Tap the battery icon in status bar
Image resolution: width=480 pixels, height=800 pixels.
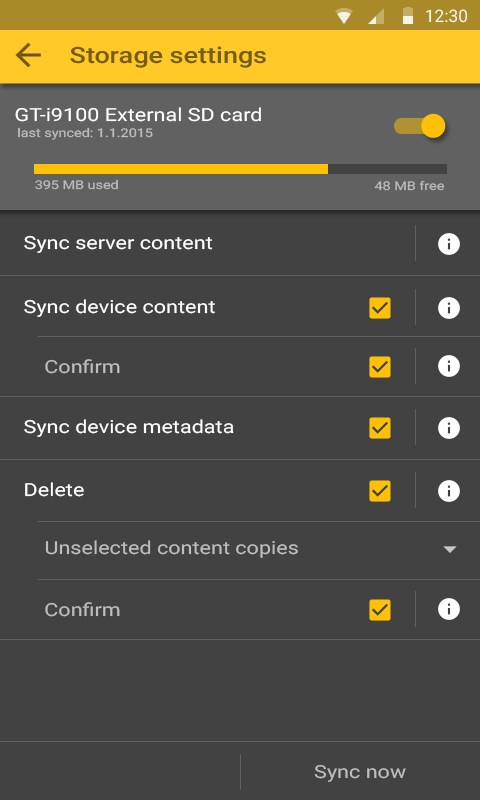[408, 16]
